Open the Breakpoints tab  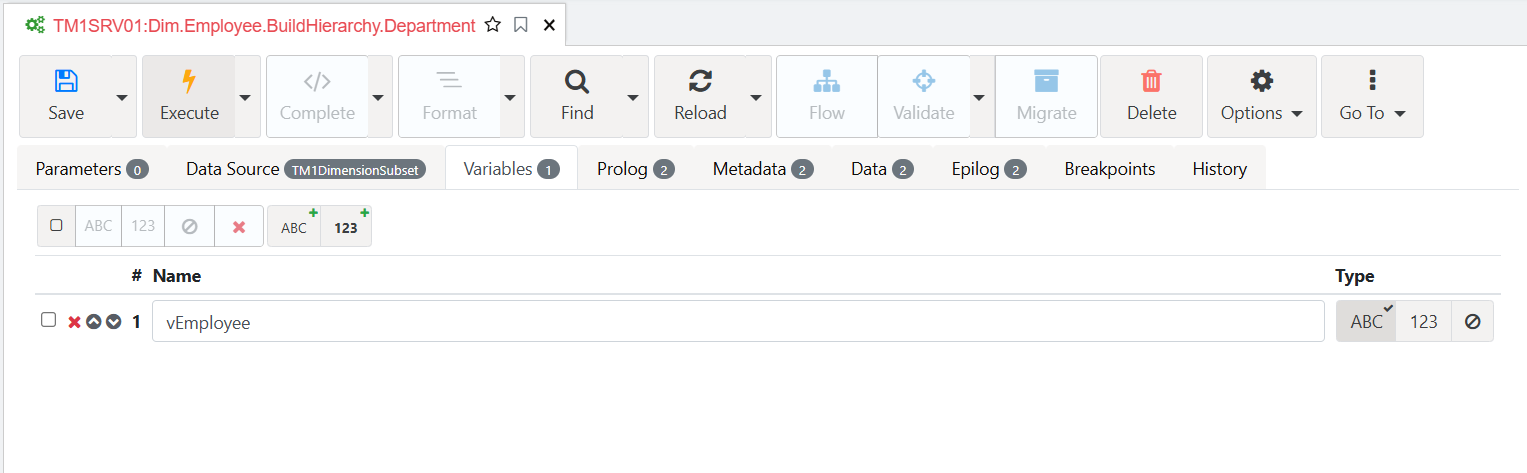tap(1110, 169)
